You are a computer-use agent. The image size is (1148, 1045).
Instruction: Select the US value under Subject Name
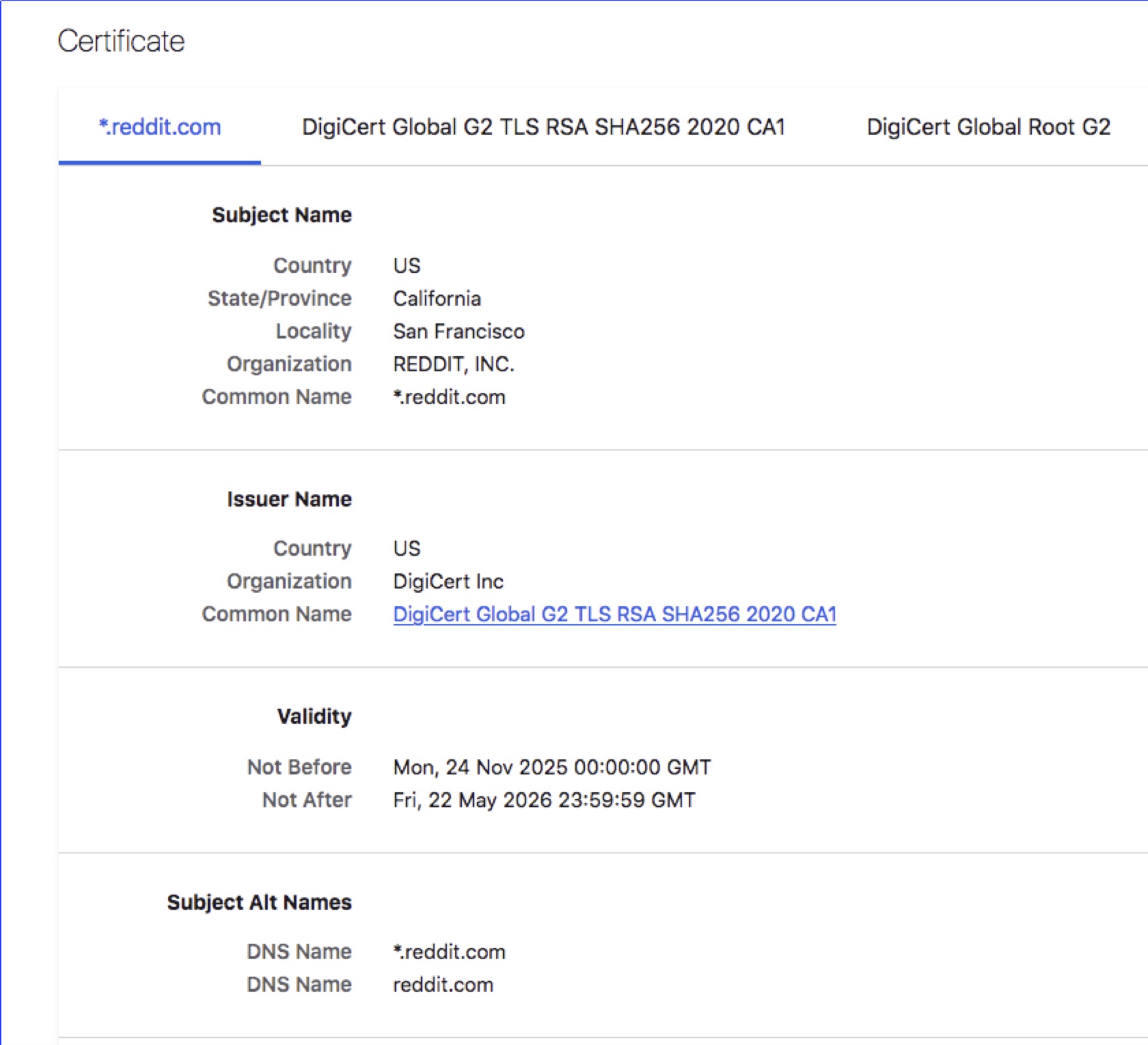tap(407, 266)
